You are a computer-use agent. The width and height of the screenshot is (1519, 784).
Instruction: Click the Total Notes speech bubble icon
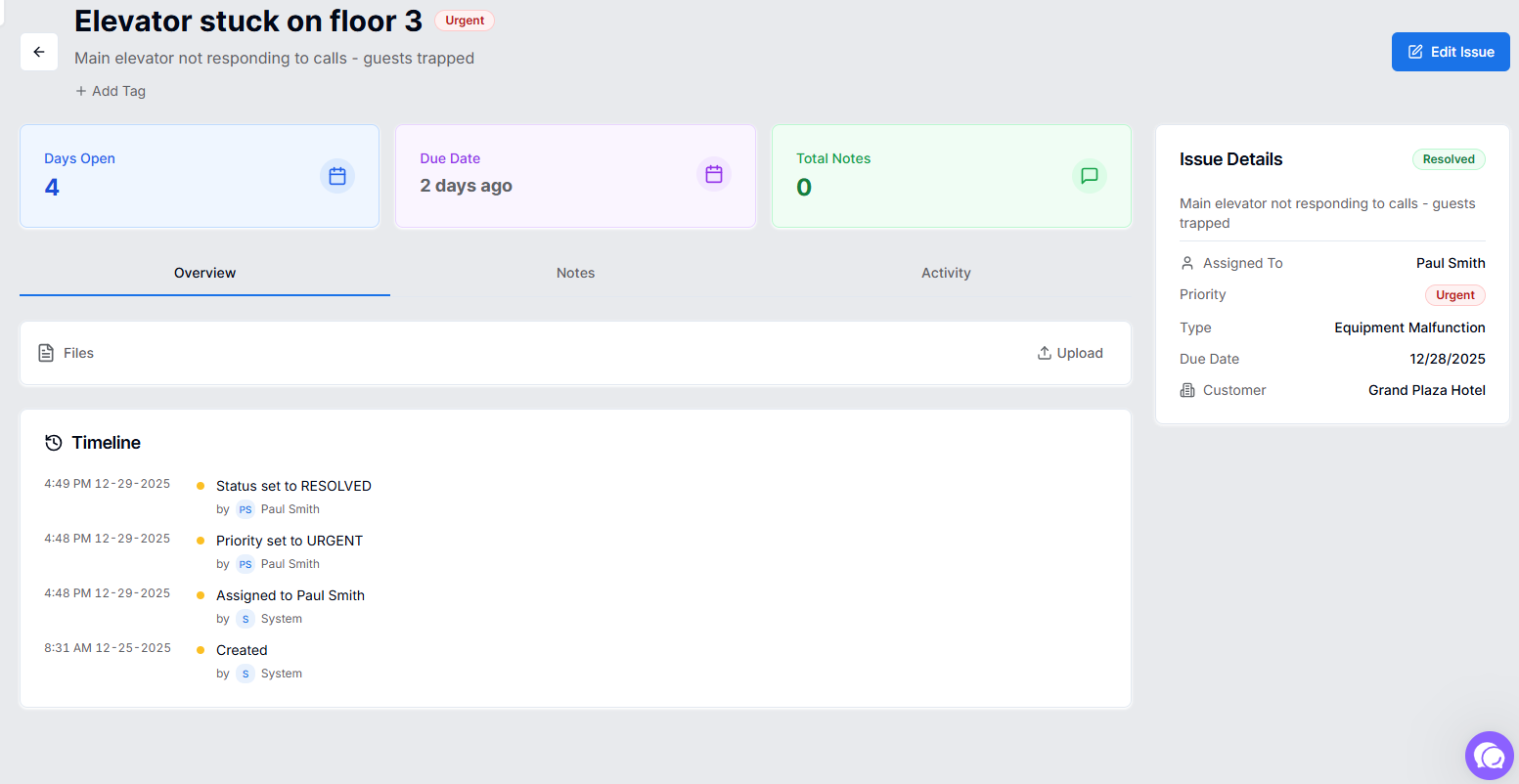click(x=1089, y=176)
